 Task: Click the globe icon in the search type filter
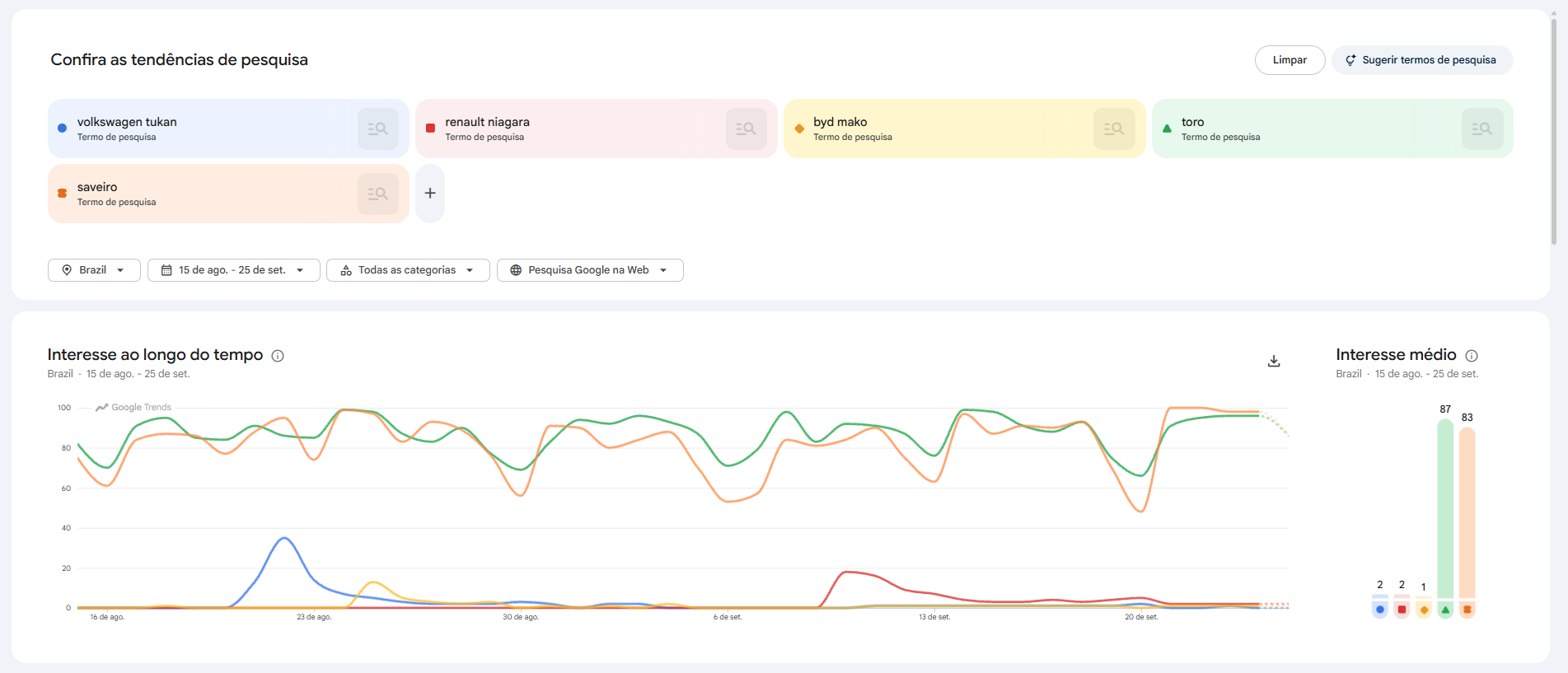coord(516,270)
